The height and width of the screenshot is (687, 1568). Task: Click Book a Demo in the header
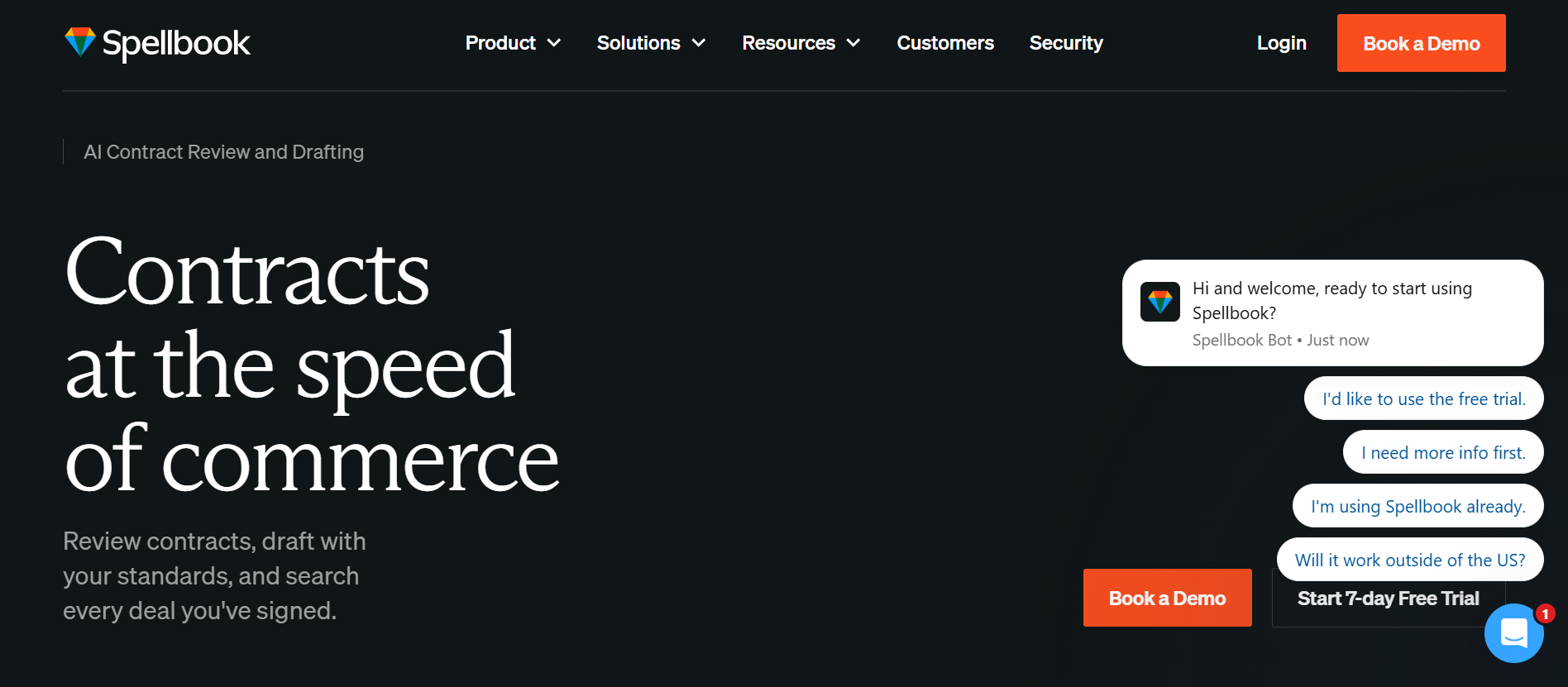[x=1422, y=43]
